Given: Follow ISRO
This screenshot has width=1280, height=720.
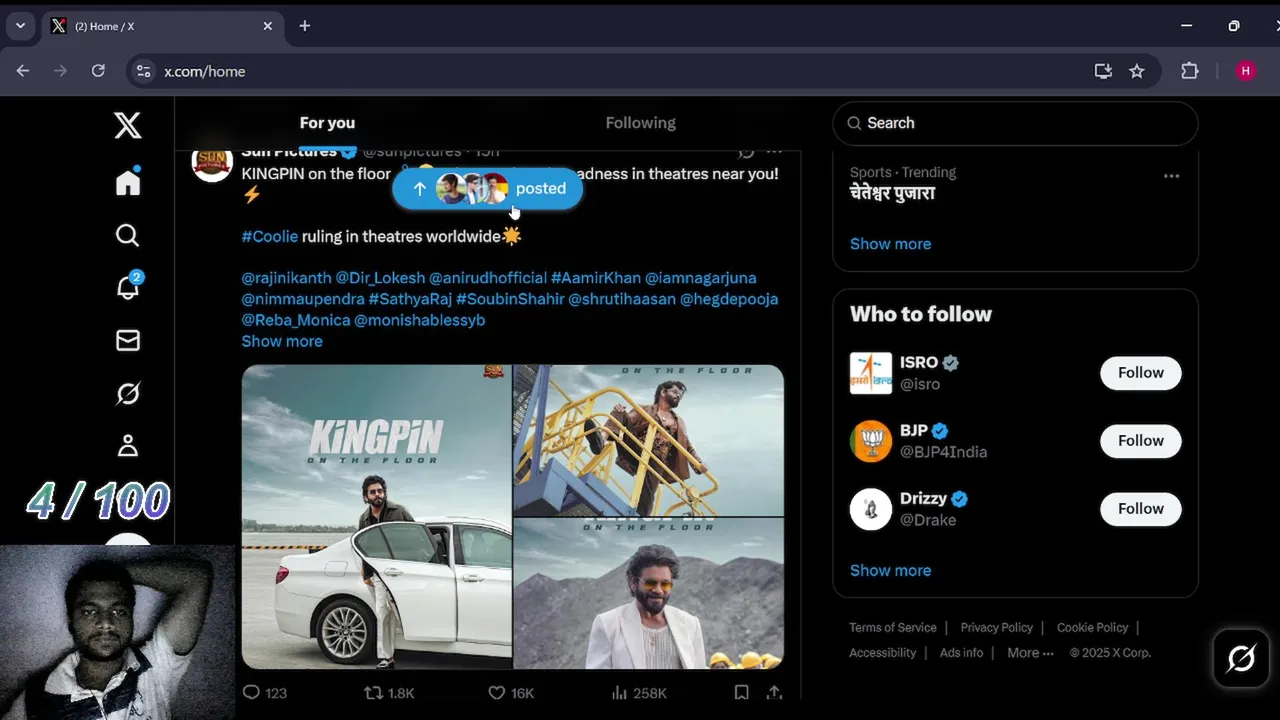Looking at the screenshot, I should pyautogui.click(x=1141, y=373).
